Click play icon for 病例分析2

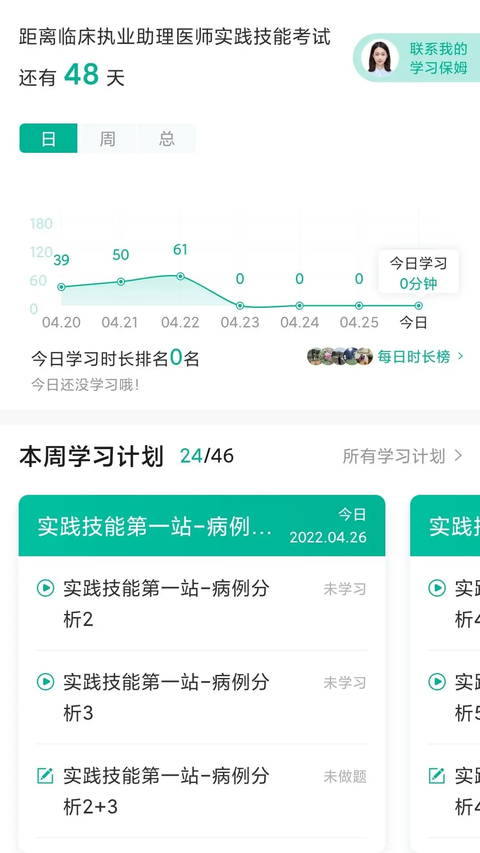[45, 588]
